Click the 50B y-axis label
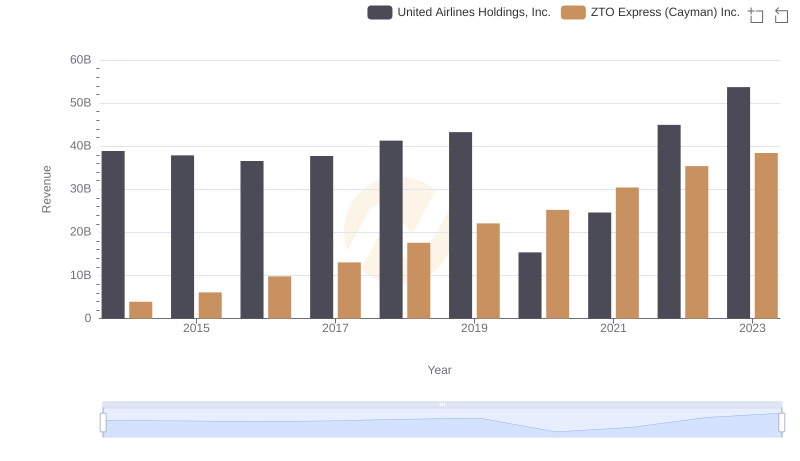800x461 pixels. (81, 103)
